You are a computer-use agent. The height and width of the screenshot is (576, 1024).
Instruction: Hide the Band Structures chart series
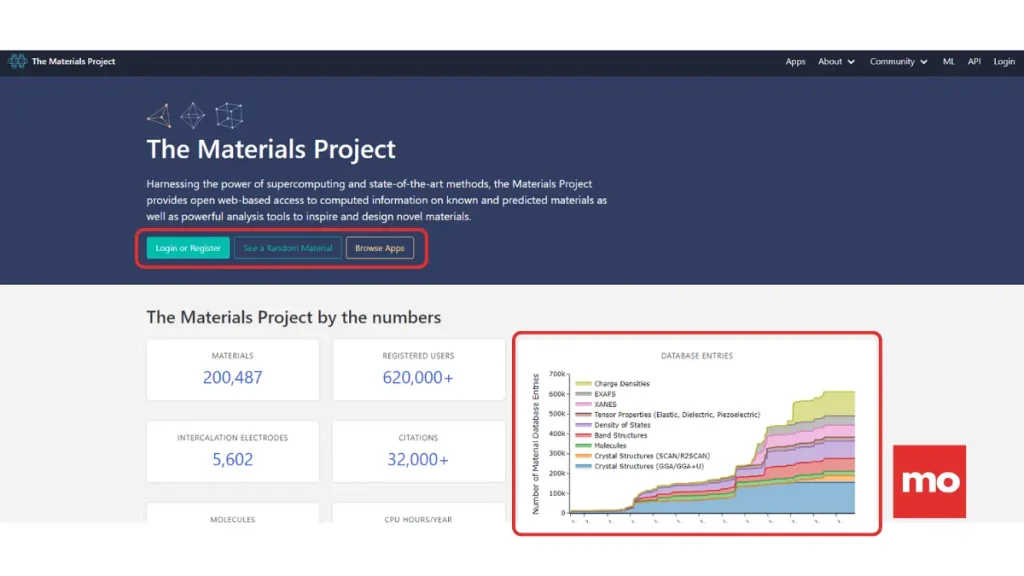620,435
